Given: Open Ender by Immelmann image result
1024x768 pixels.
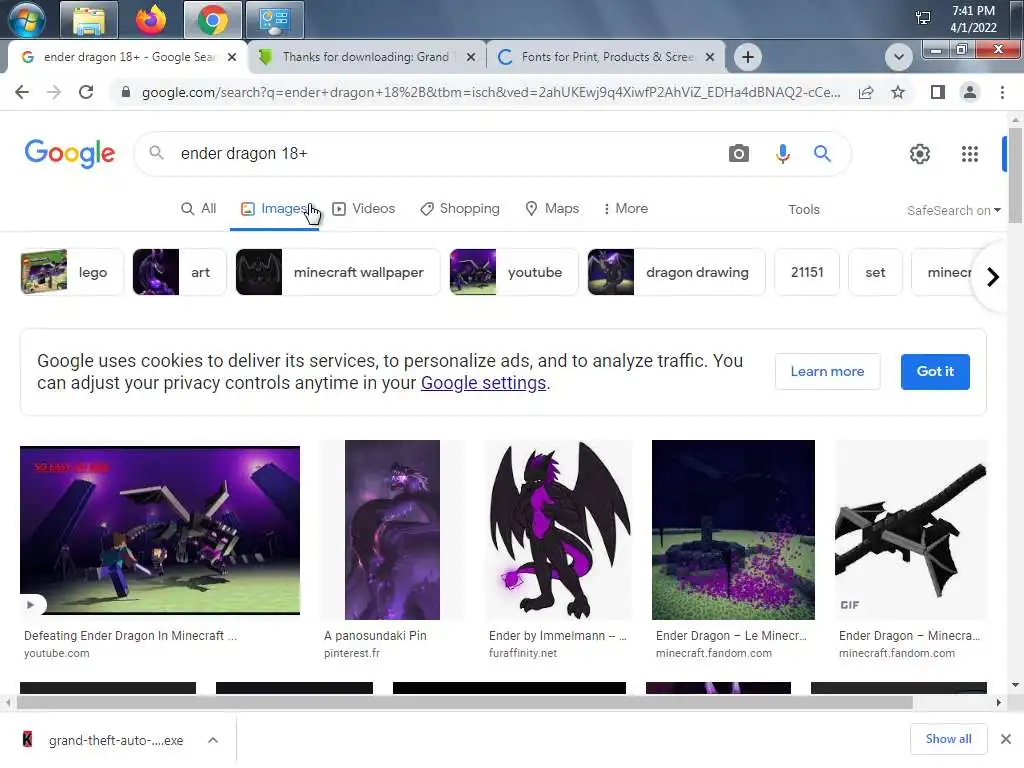Looking at the screenshot, I should (x=558, y=530).
